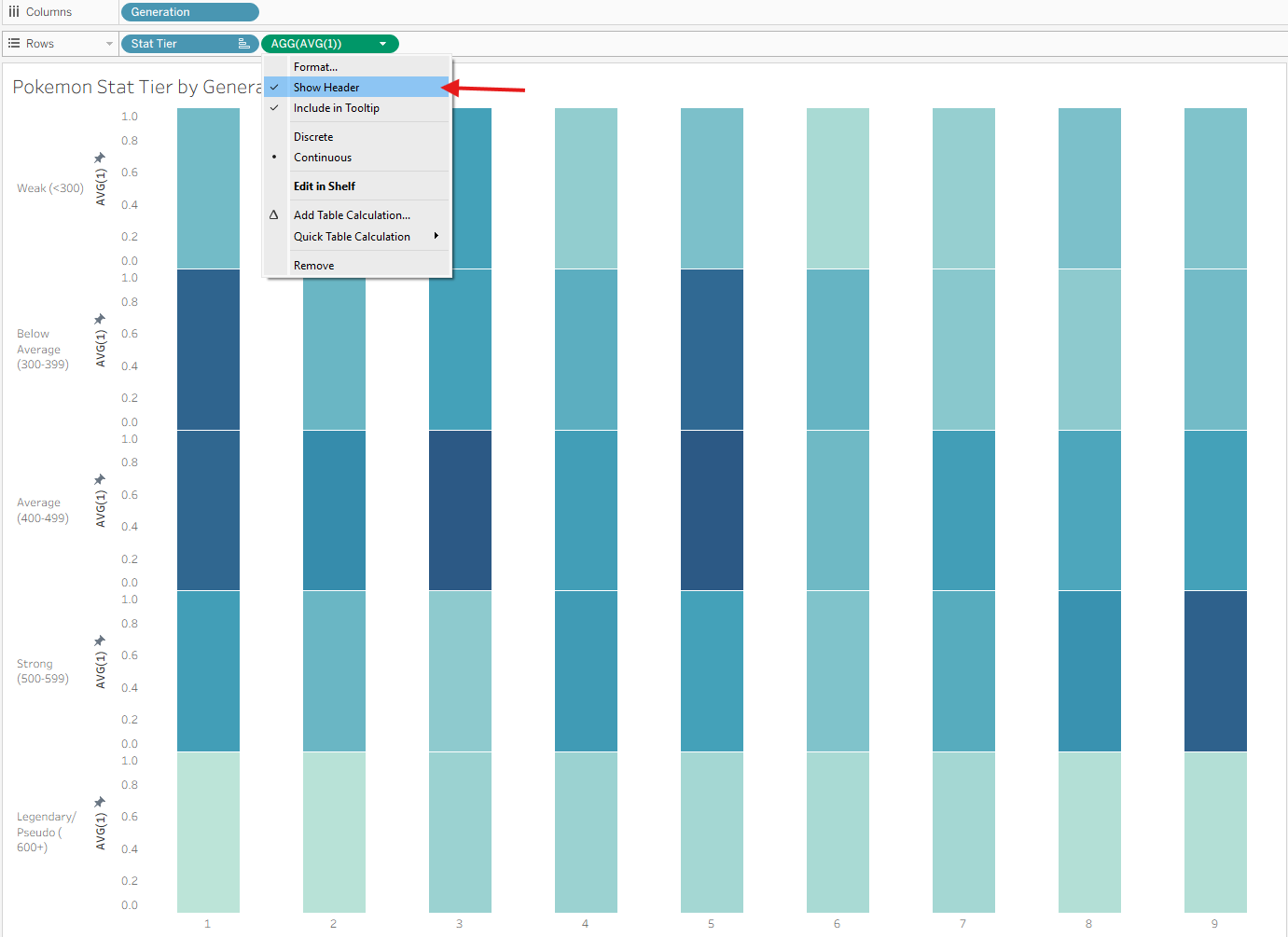Choose Edit in Shelf
This screenshot has height=937, width=1288.
click(x=357, y=186)
